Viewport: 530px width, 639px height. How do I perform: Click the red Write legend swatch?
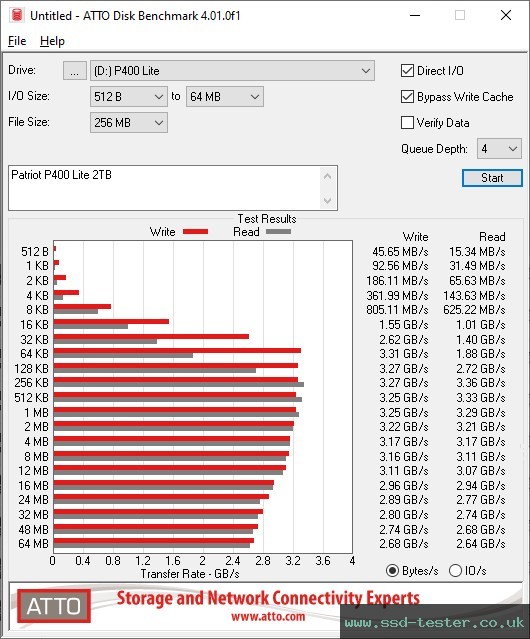tap(196, 232)
